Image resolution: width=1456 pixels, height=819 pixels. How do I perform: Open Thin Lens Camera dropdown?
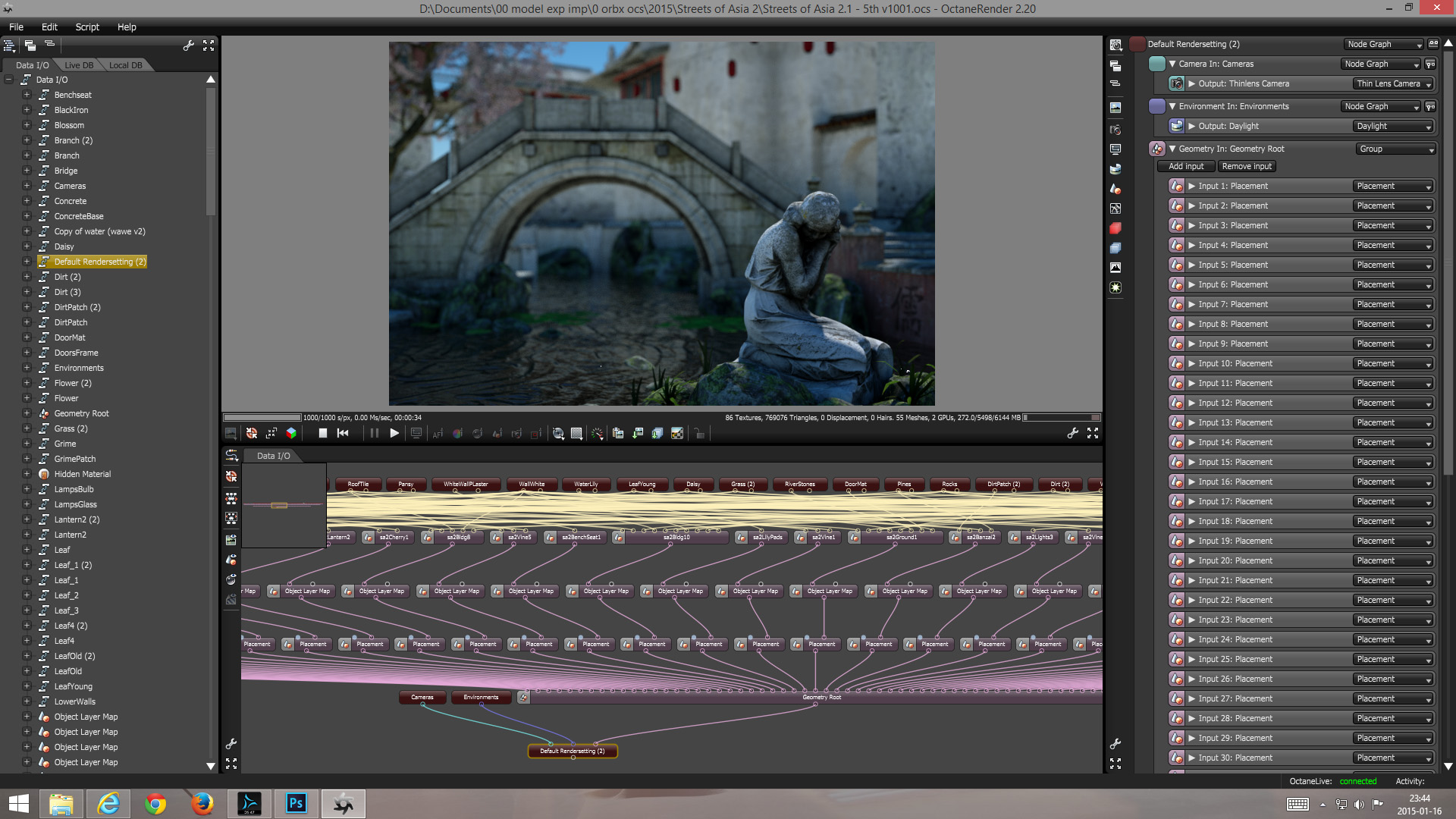pyautogui.click(x=1393, y=84)
